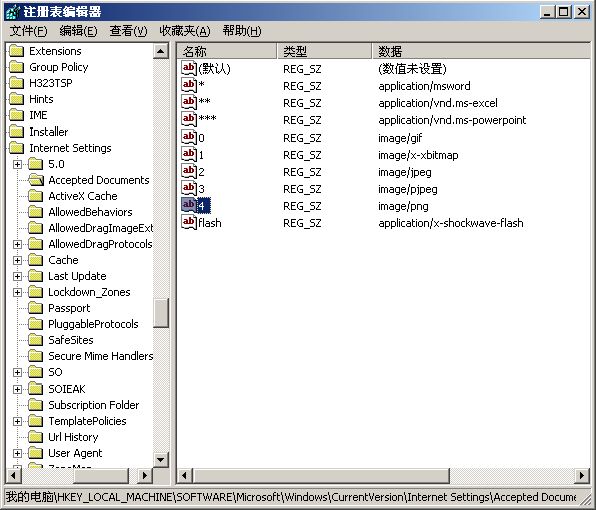Click the Passport folder icon
Image resolution: width=596 pixels, height=510 pixels.
tap(36, 308)
